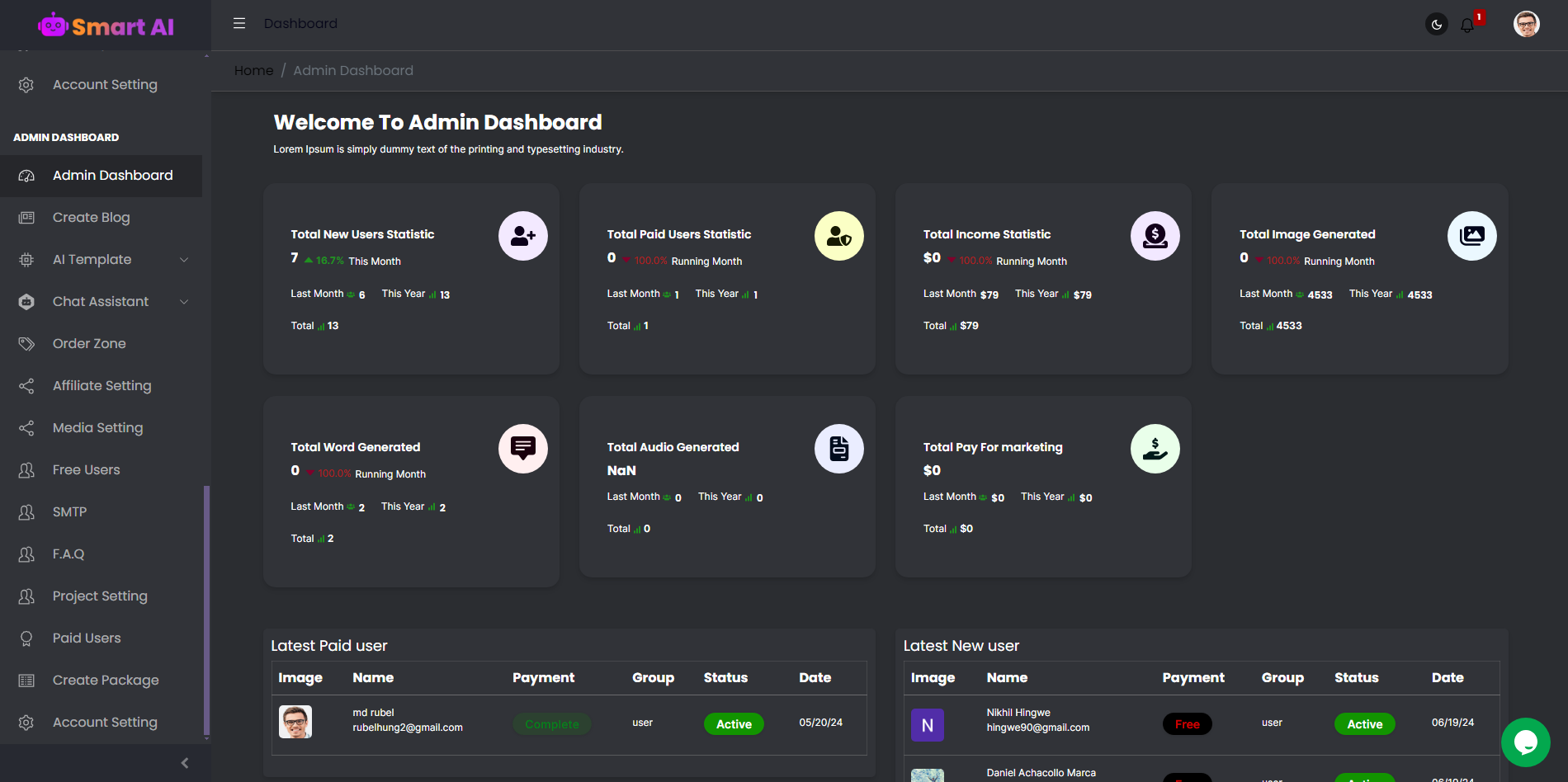Click the sidebar vertical scrollbar
Screen dimensions: 1568x782
pos(206,610)
